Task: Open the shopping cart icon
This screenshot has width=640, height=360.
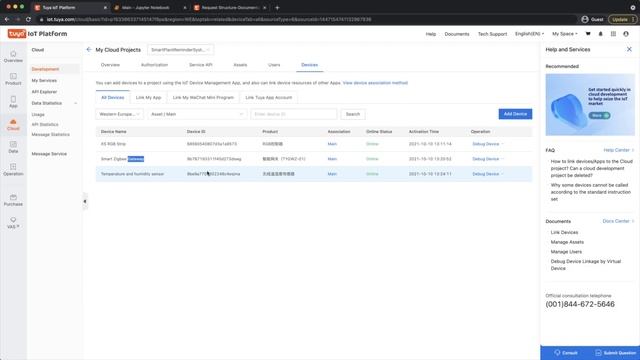Action: pyautogui.click(x=588, y=34)
